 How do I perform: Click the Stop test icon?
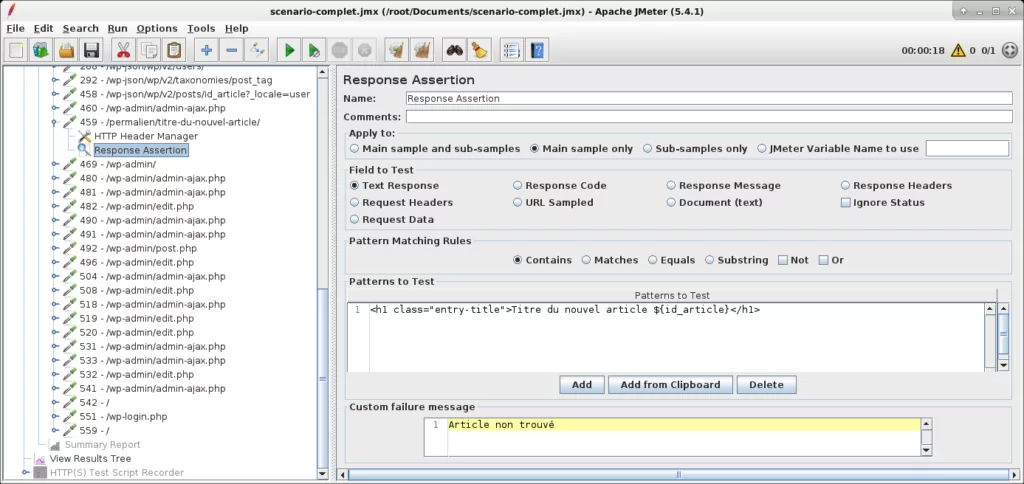[x=339, y=50]
